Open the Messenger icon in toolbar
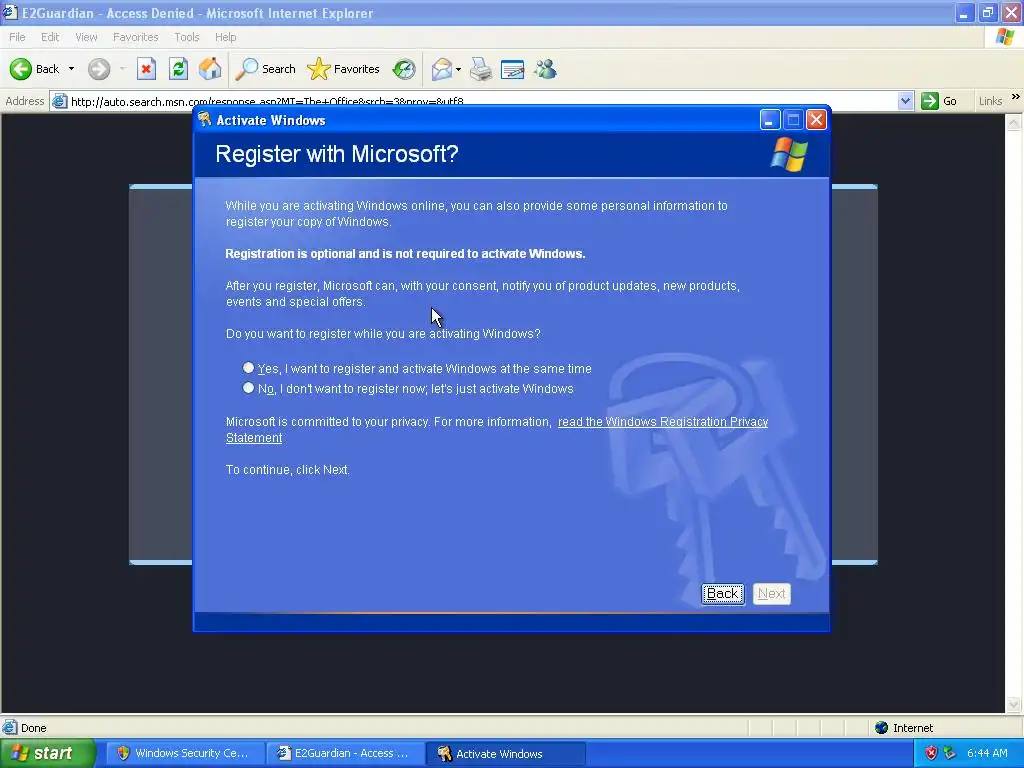This screenshot has width=1024, height=768. click(x=545, y=69)
